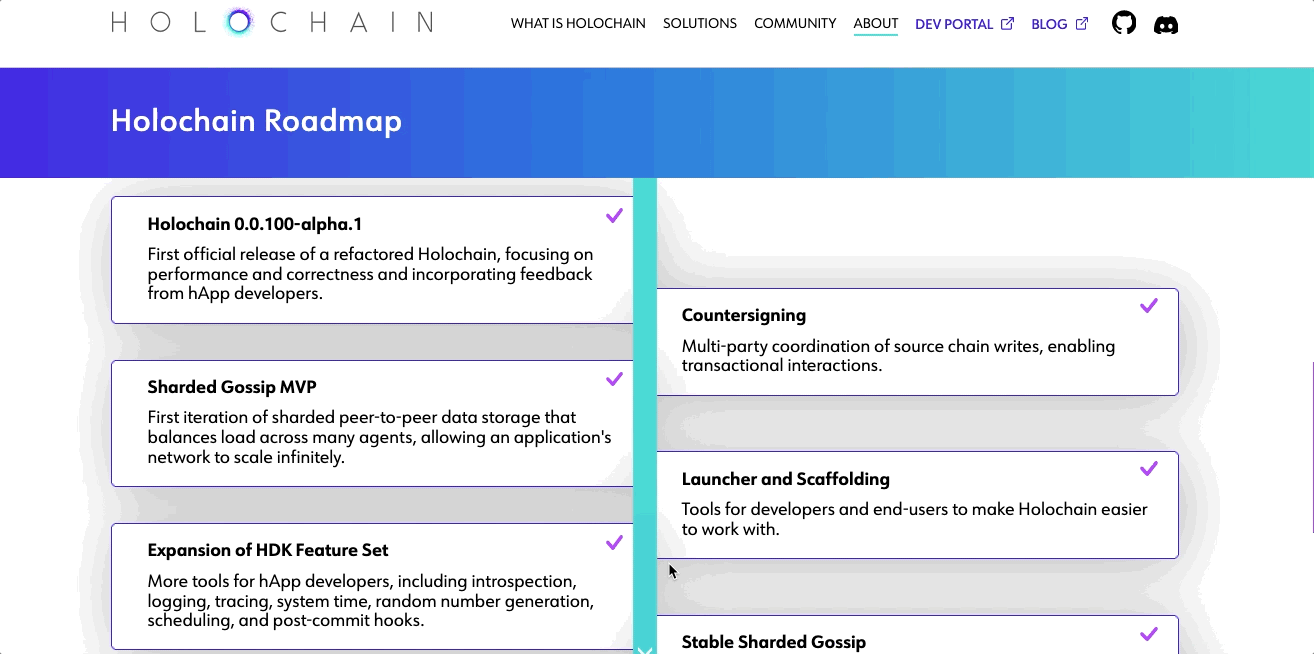Click down chevron at timeline bottom
Image resolution: width=1314 pixels, height=654 pixels.
(645, 649)
